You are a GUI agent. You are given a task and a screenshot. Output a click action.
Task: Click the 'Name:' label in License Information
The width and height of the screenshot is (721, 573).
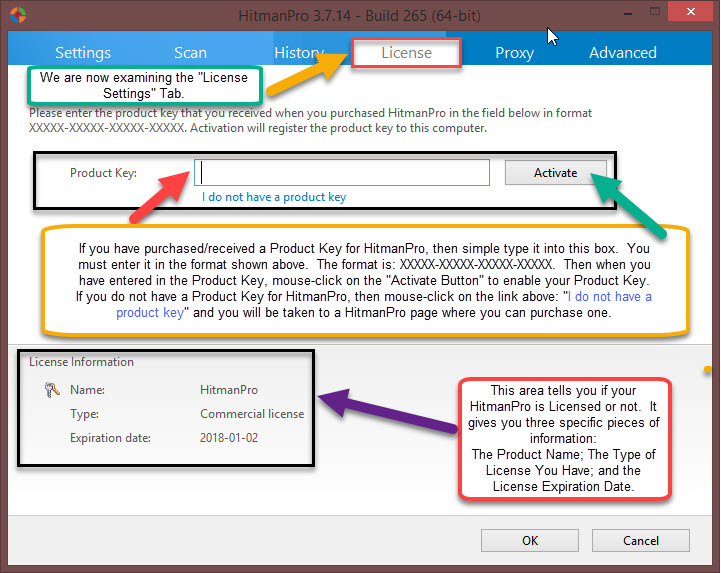87,390
